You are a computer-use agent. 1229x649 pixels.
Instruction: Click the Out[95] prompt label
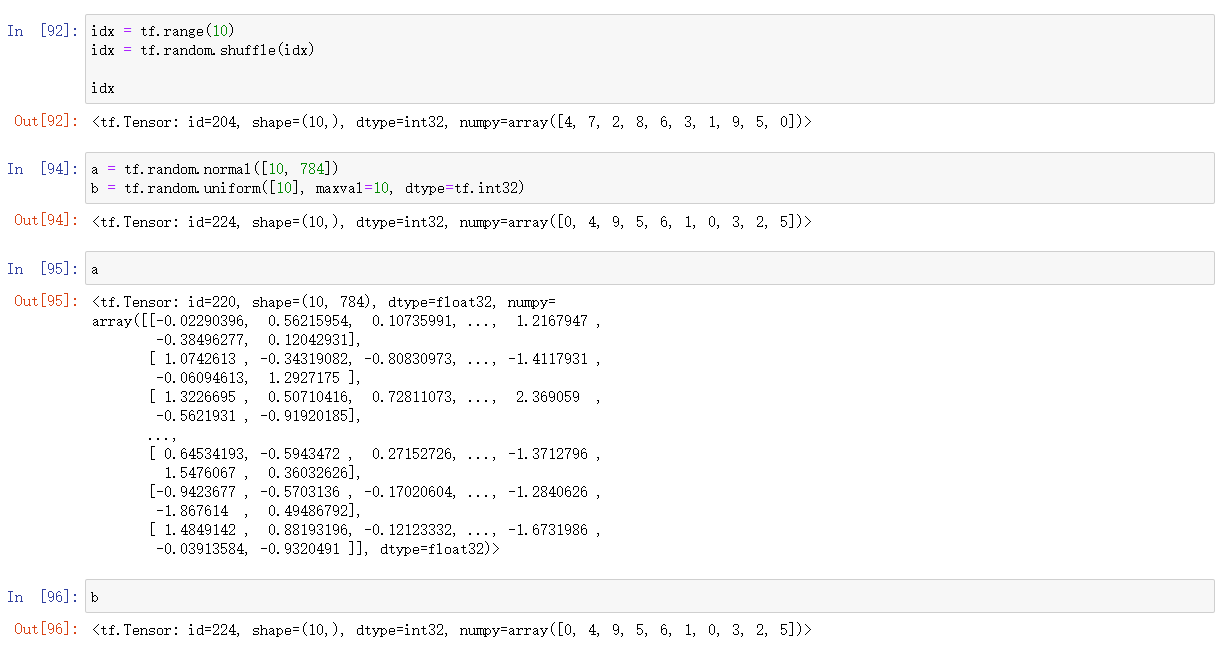tap(46, 301)
